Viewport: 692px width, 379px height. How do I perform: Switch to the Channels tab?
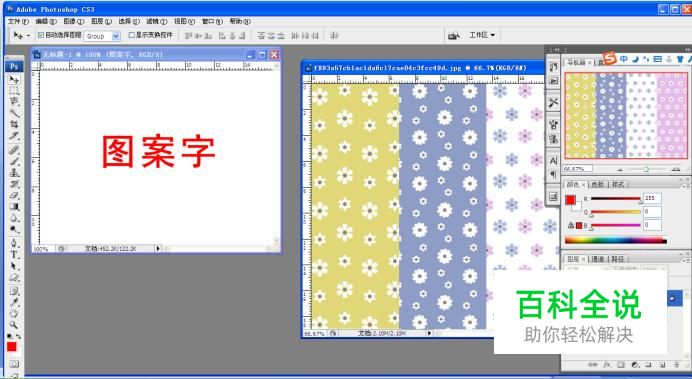point(598,259)
